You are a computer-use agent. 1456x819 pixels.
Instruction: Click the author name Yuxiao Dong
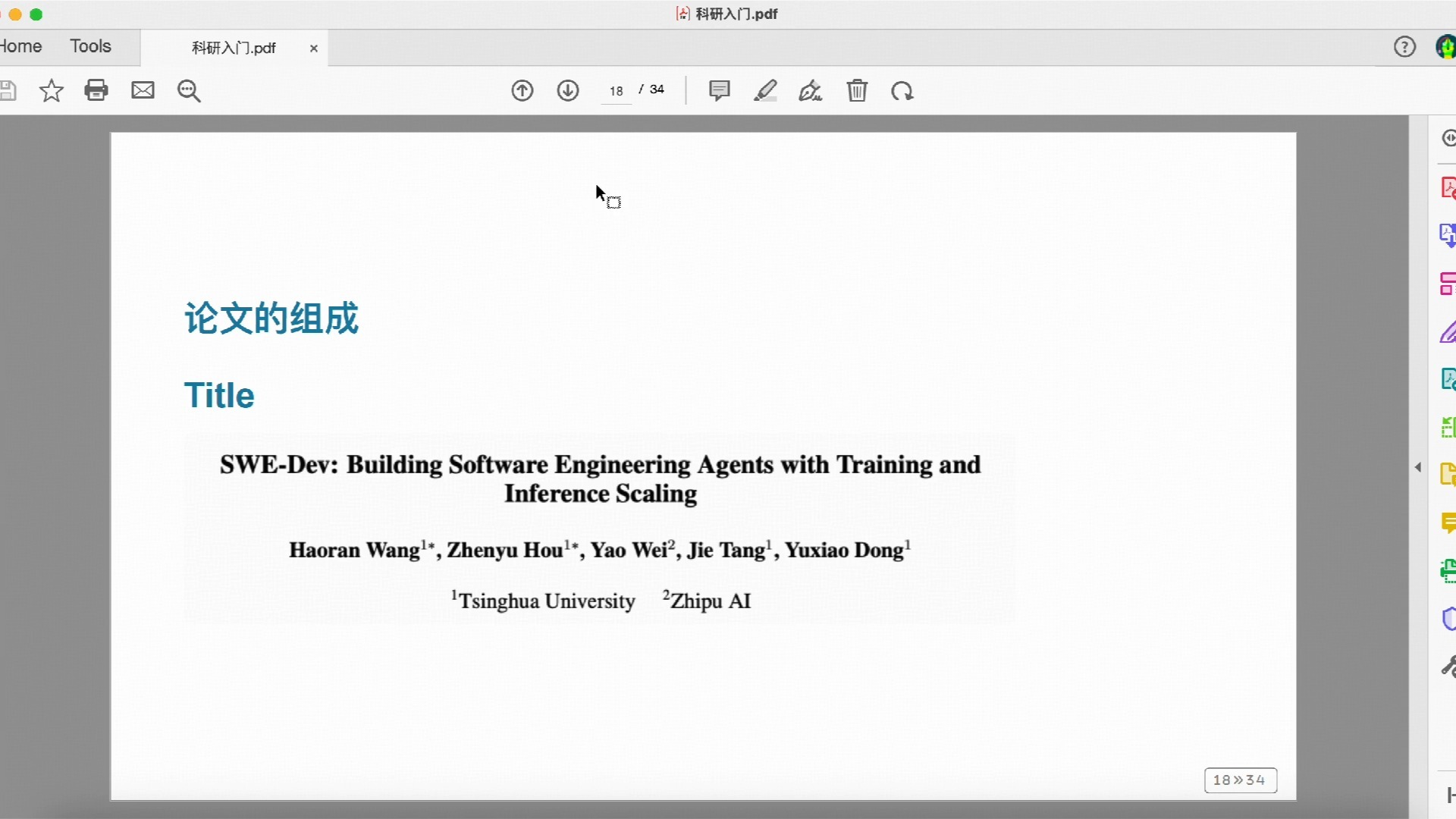[x=844, y=551]
